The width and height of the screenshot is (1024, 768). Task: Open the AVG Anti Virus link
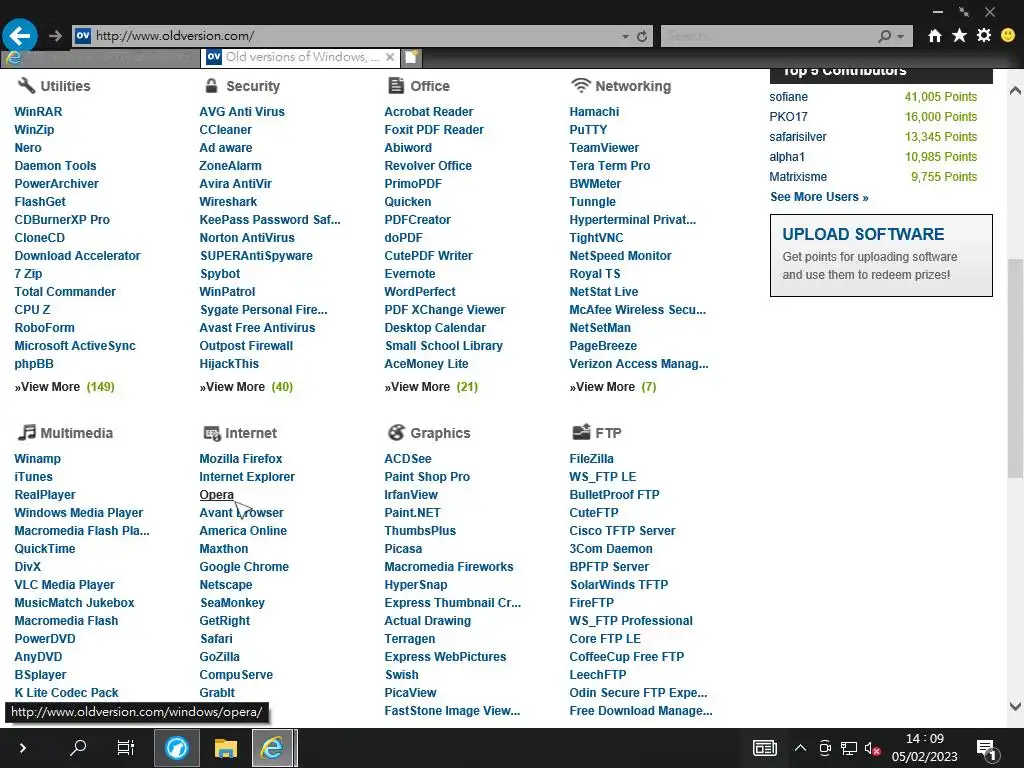pyautogui.click(x=242, y=112)
